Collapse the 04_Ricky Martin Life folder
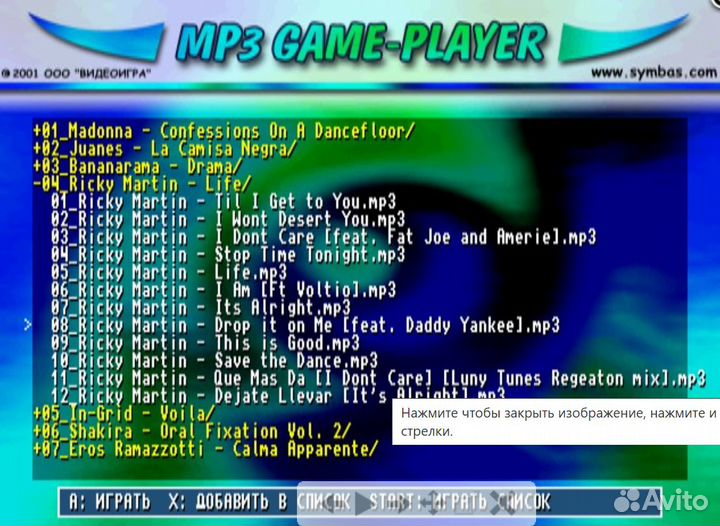The height and width of the screenshot is (526, 720). (x=142, y=185)
